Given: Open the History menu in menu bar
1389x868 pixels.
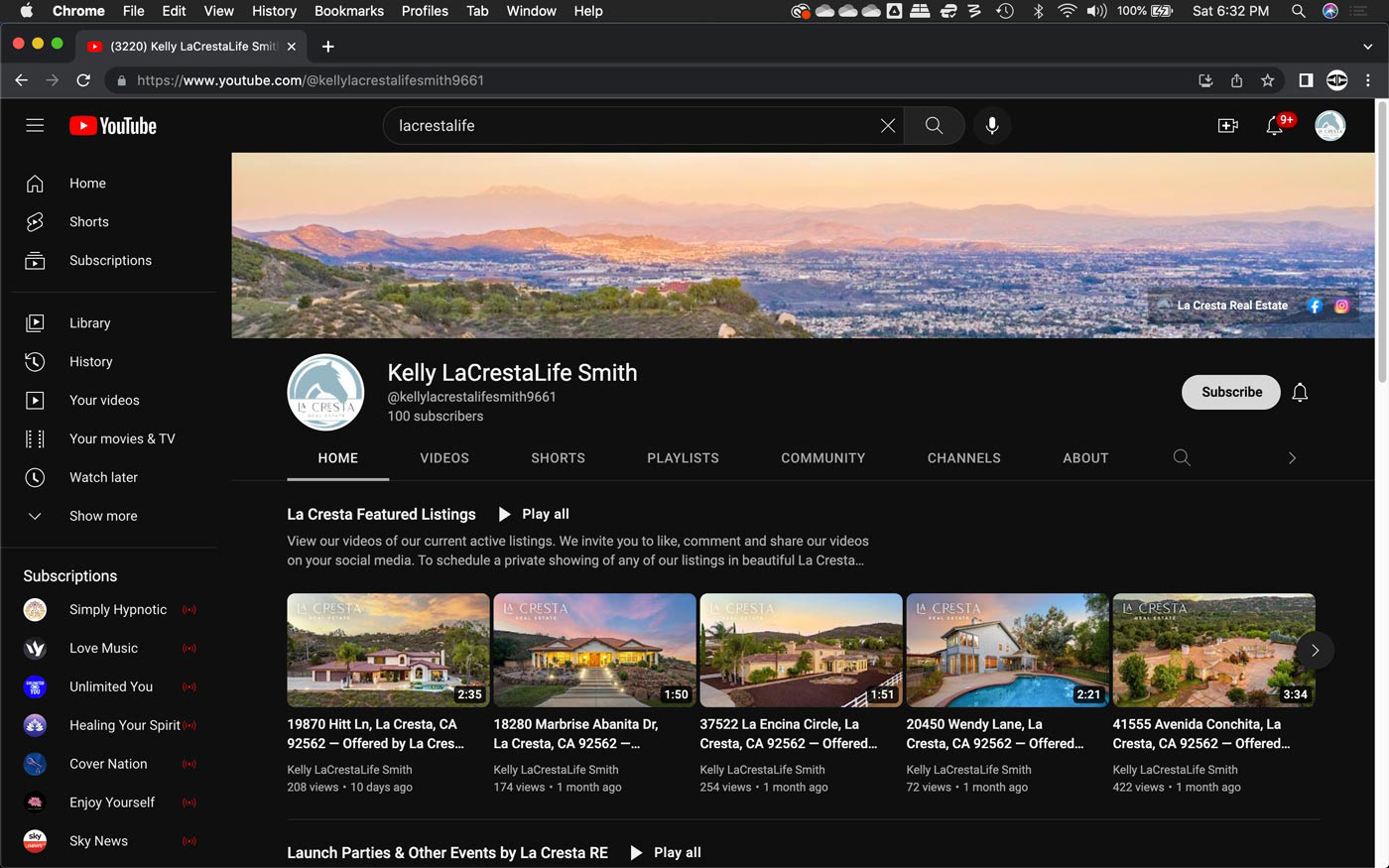Looking at the screenshot, I should click(274, 11).
